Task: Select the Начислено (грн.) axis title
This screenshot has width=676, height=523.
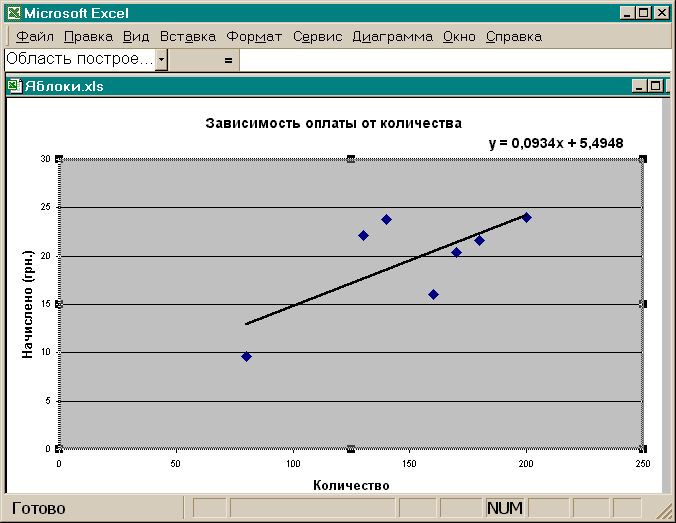Action: [x=27, y=304]
